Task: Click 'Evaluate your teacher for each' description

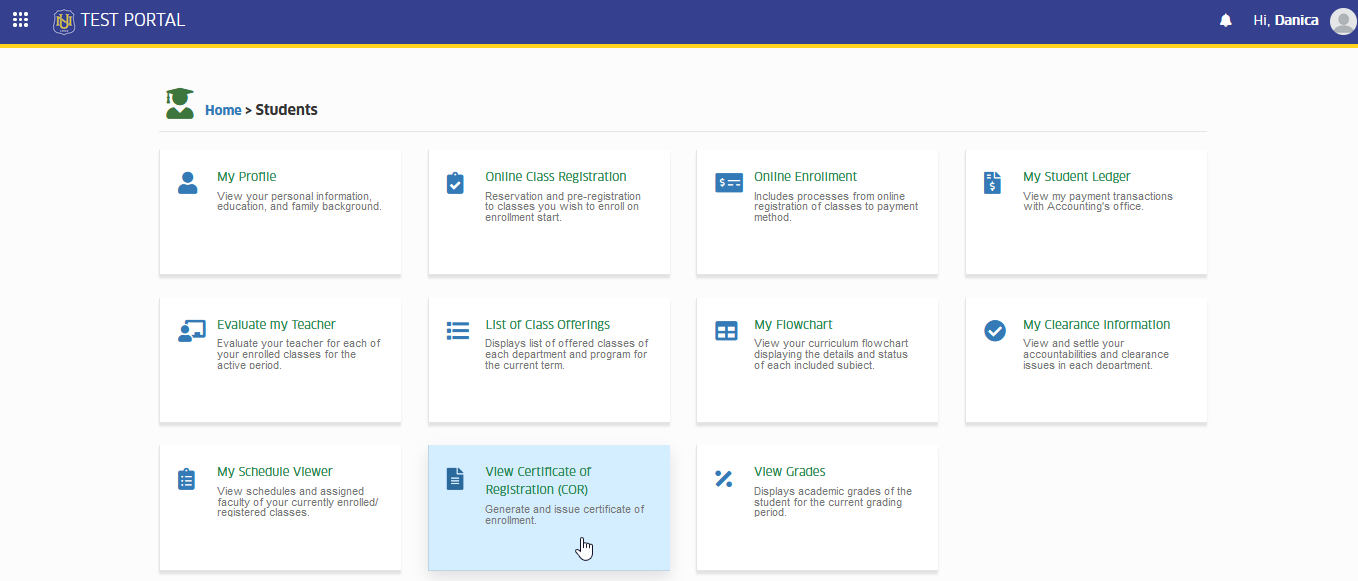Action: 299,354
